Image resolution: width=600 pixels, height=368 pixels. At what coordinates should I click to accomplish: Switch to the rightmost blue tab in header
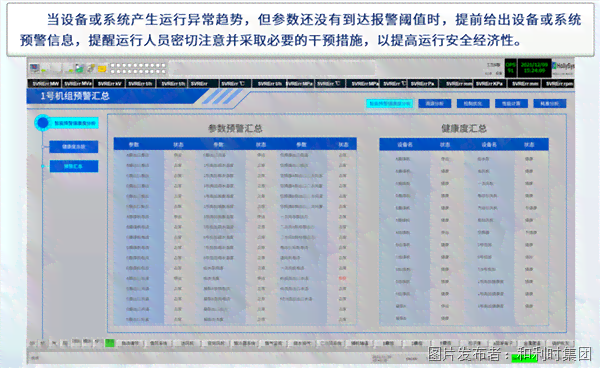coord(549,104)
